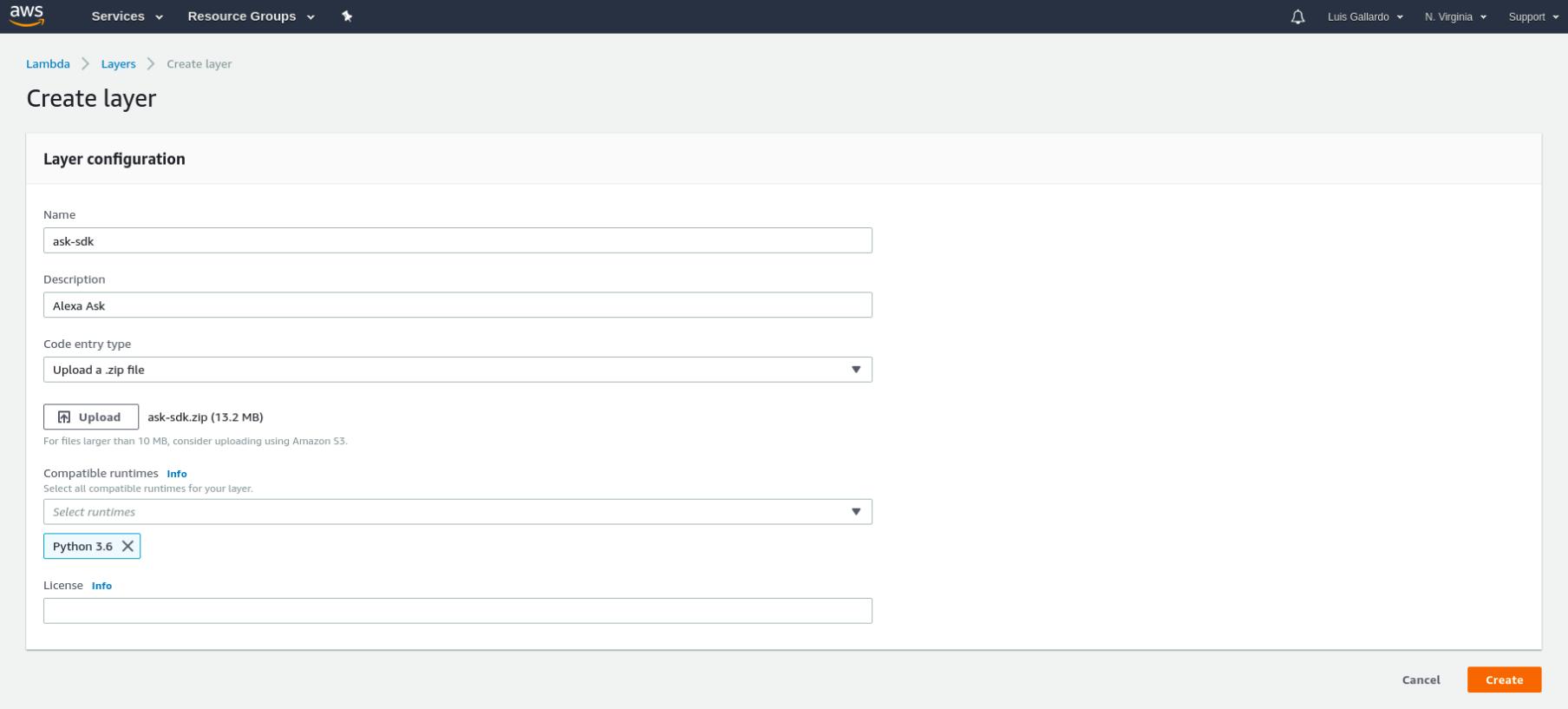Open the notifications bell icon
Screen dimensions: 1568x709
tap(1297, 16)
